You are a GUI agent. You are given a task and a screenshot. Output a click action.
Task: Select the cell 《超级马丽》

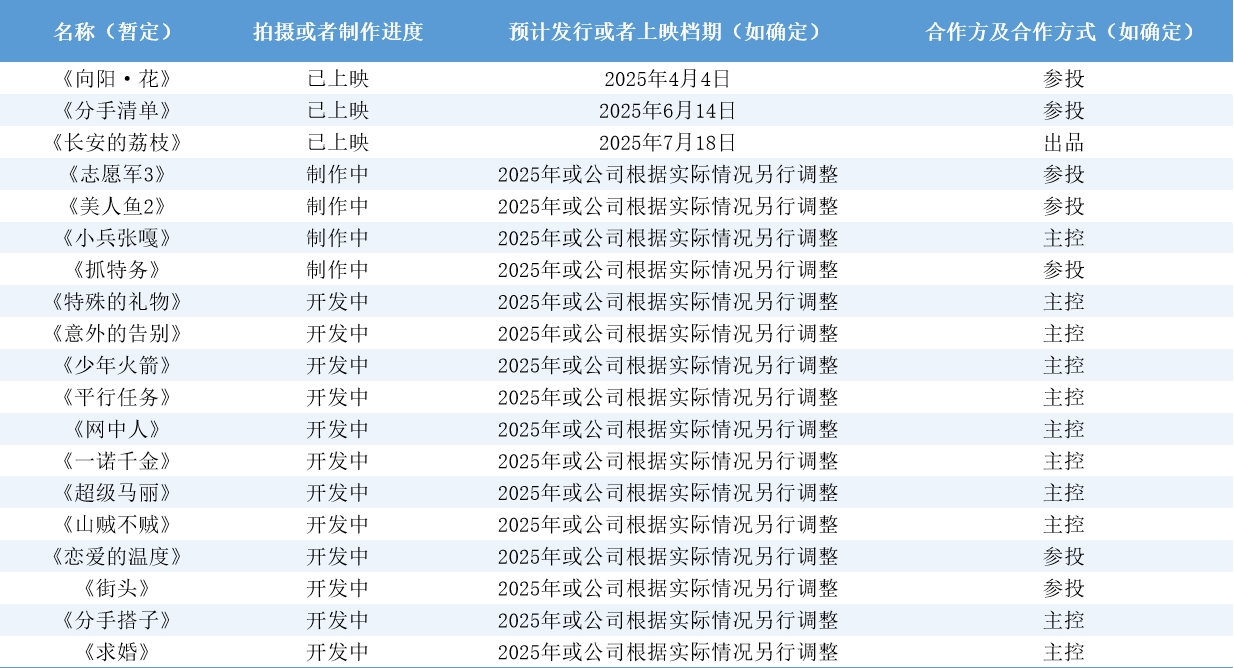point(116,493)
